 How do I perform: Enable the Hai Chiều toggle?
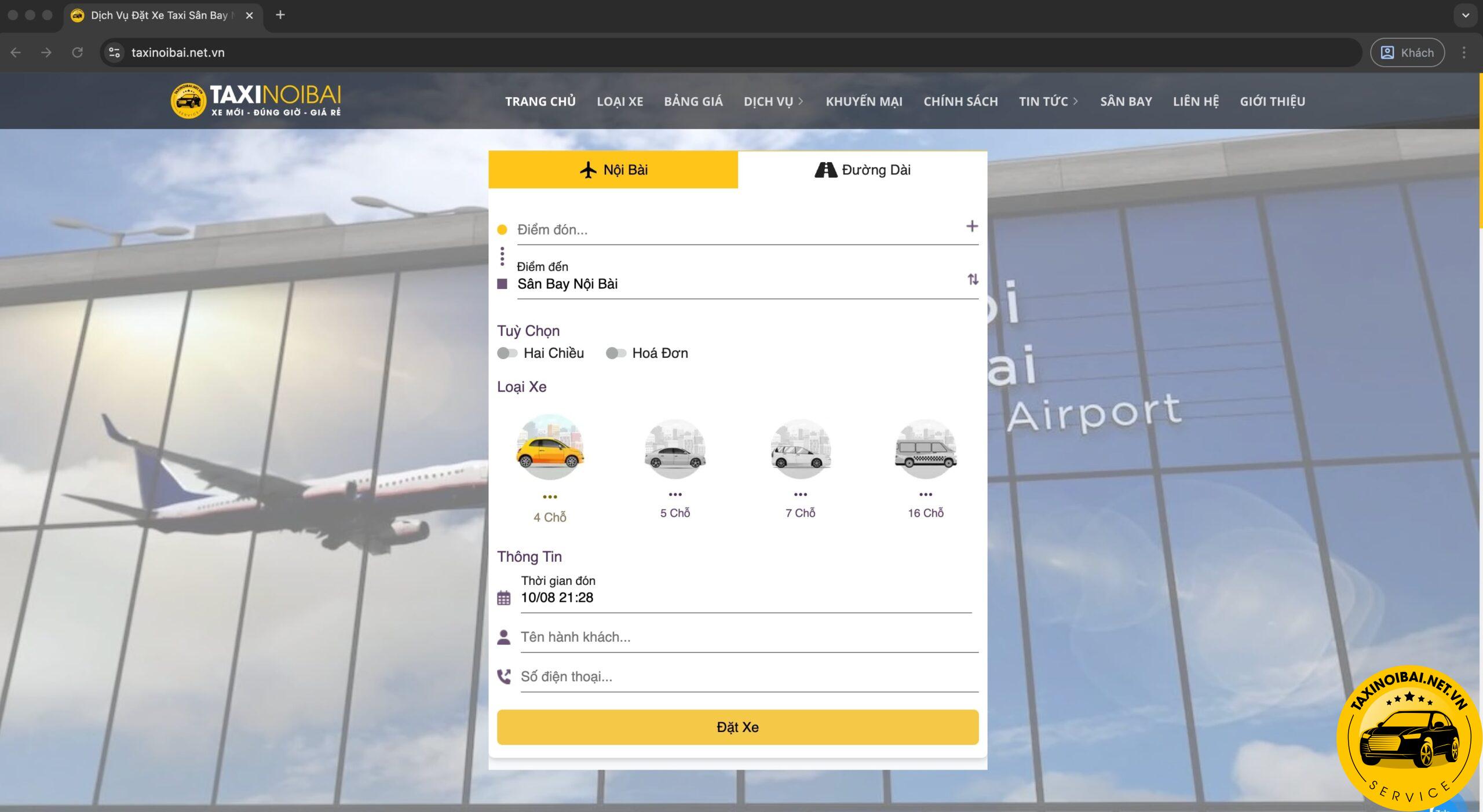tap(507, 353)
